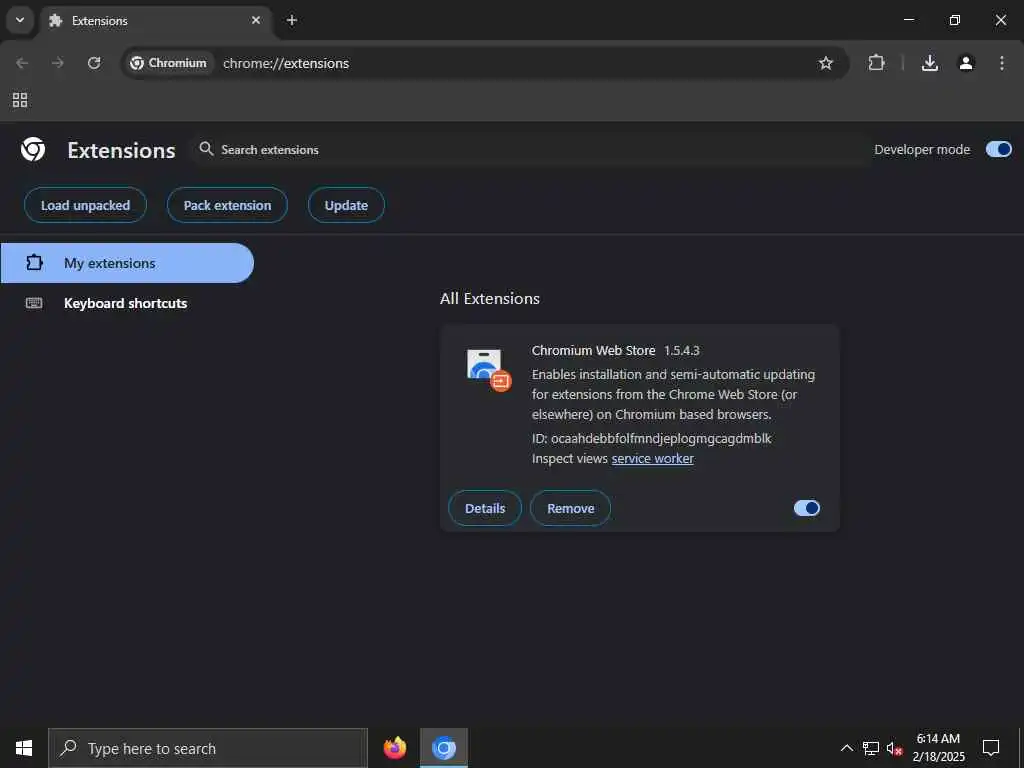Close the Extensions tab

256,20
